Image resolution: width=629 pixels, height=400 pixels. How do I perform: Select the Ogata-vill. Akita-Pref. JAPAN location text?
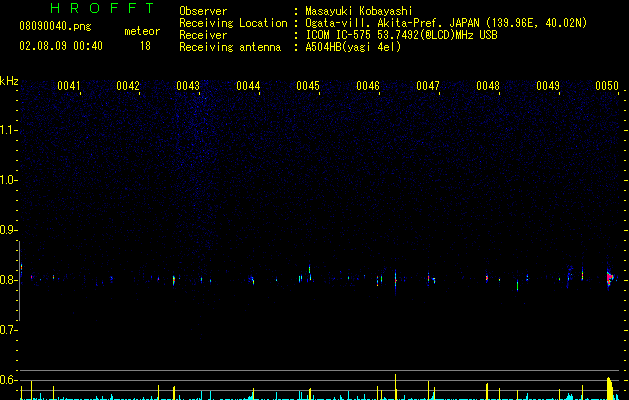(x=446, y=23)
